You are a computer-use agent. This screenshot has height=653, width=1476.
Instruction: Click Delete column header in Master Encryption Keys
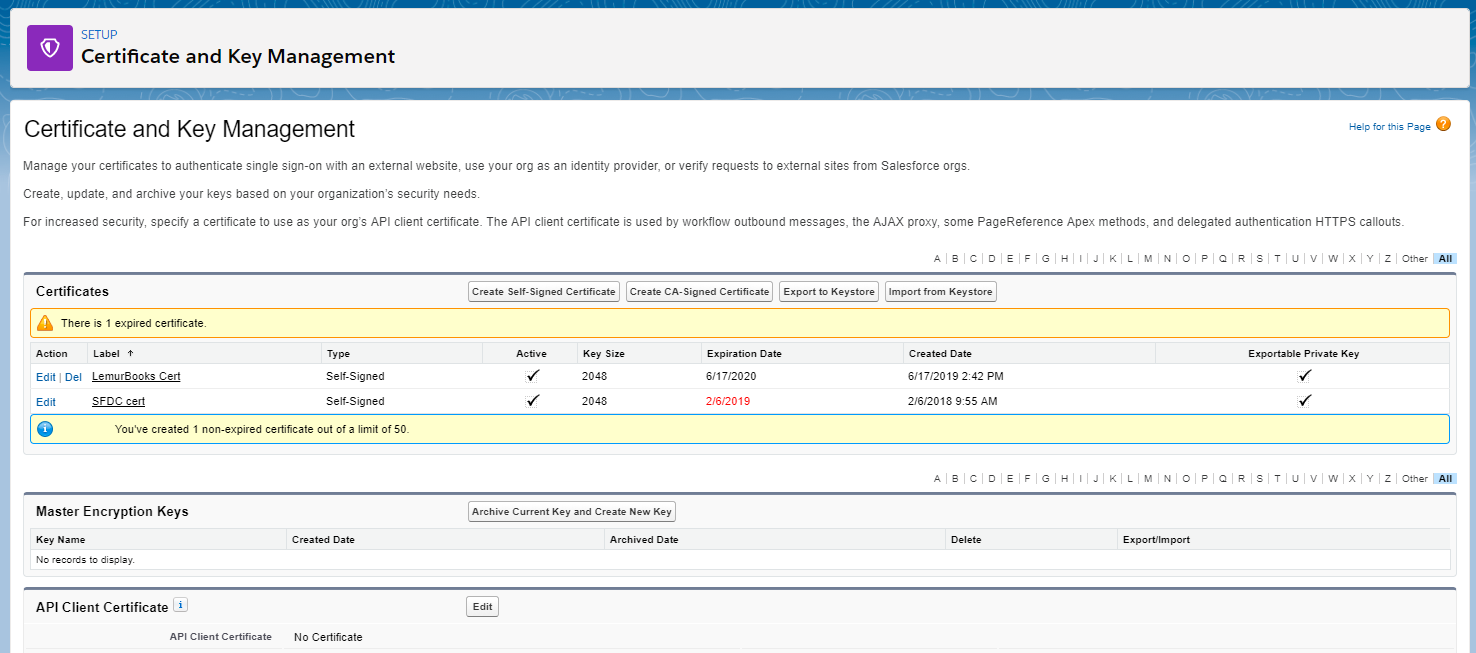pyautogui.click(x=966, y=540)
